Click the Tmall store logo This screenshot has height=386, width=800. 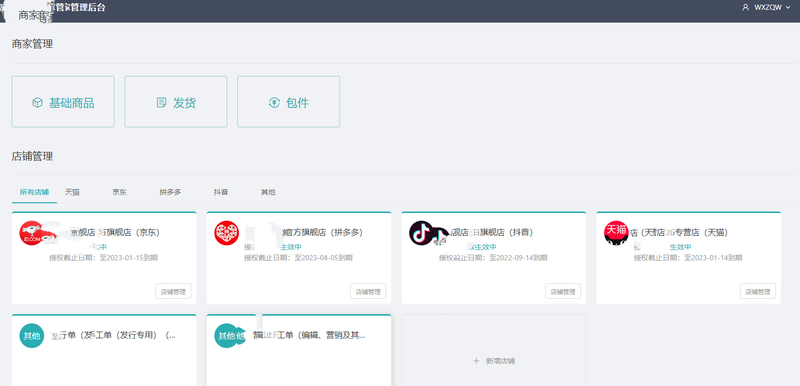click(x=616, y=233)
